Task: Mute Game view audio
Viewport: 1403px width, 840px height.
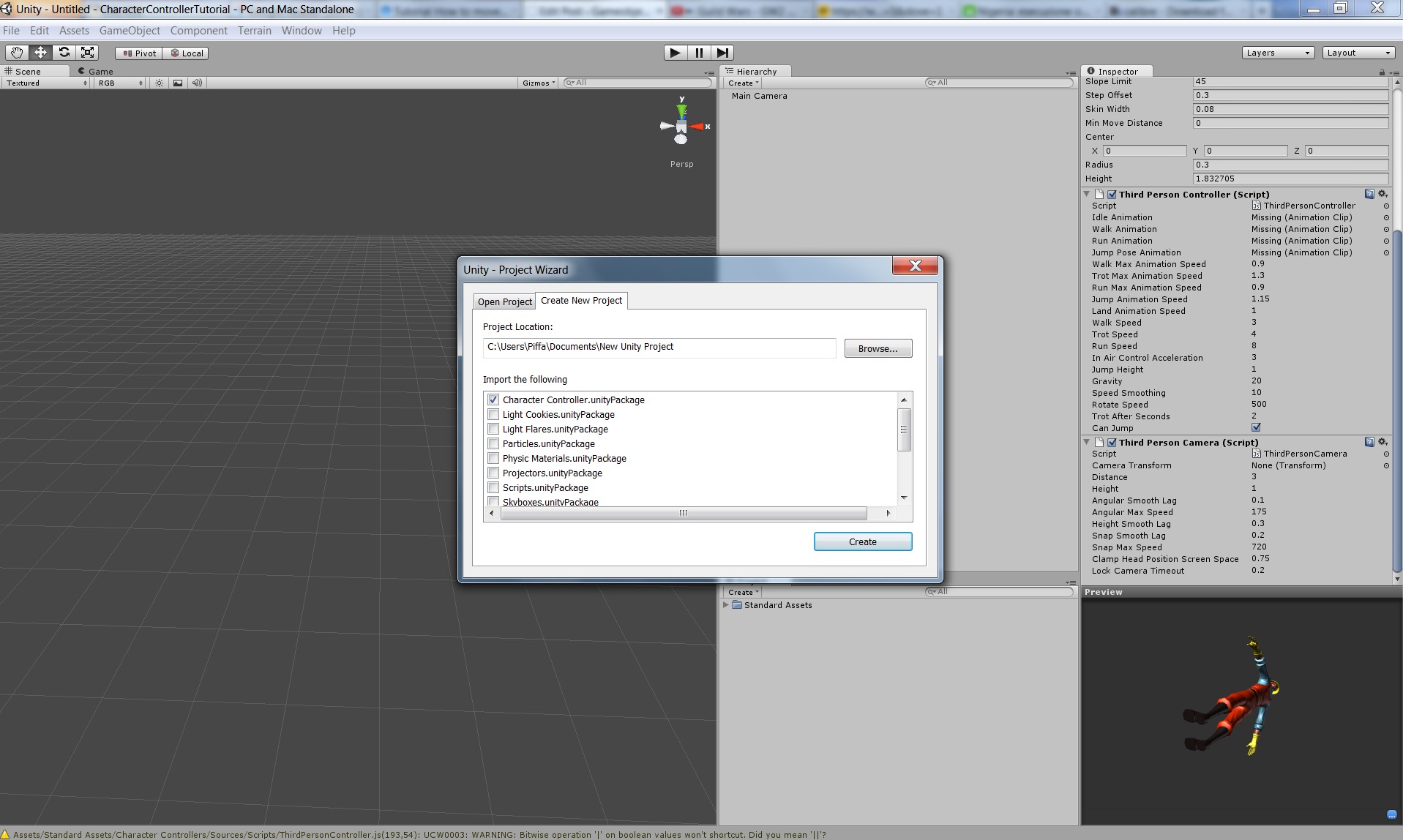Action: (x=195, y=83)
